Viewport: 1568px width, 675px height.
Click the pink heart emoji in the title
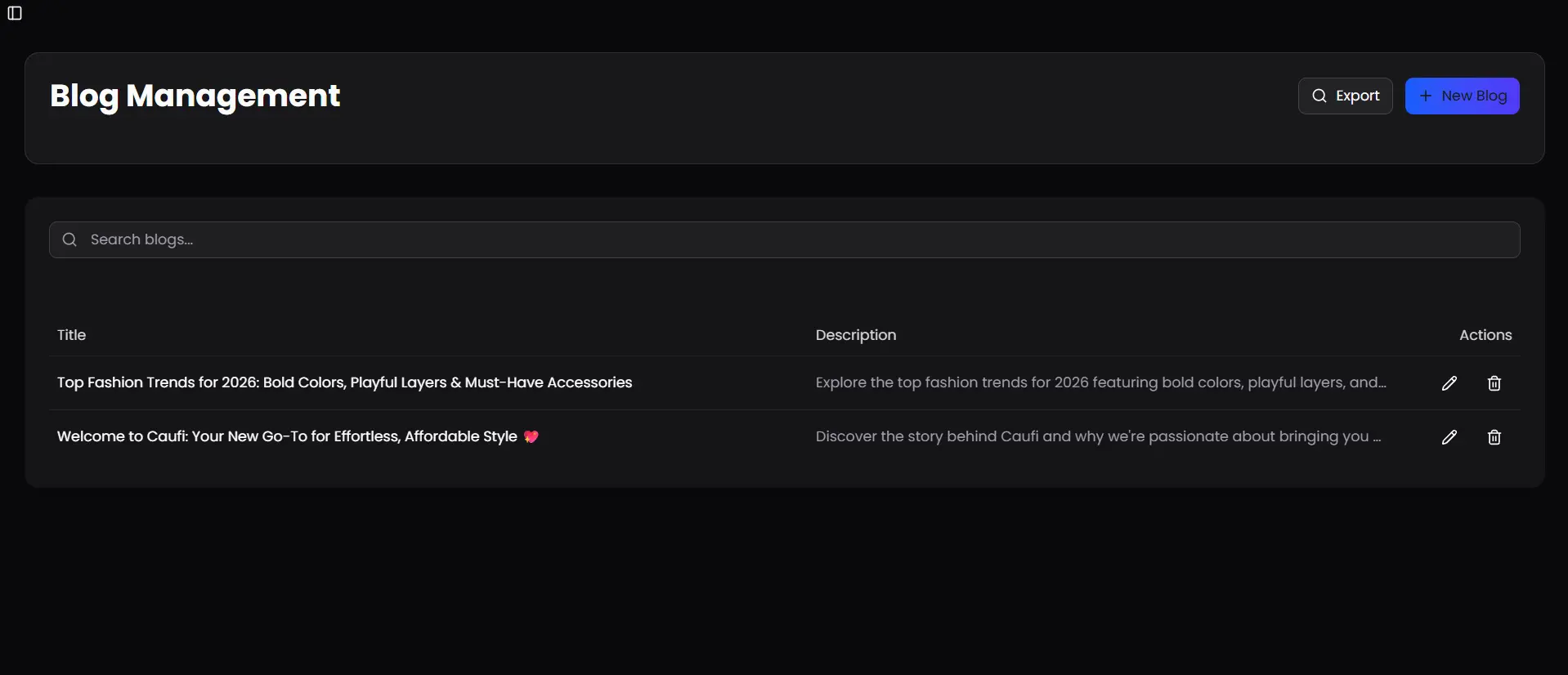pos(531,436)
